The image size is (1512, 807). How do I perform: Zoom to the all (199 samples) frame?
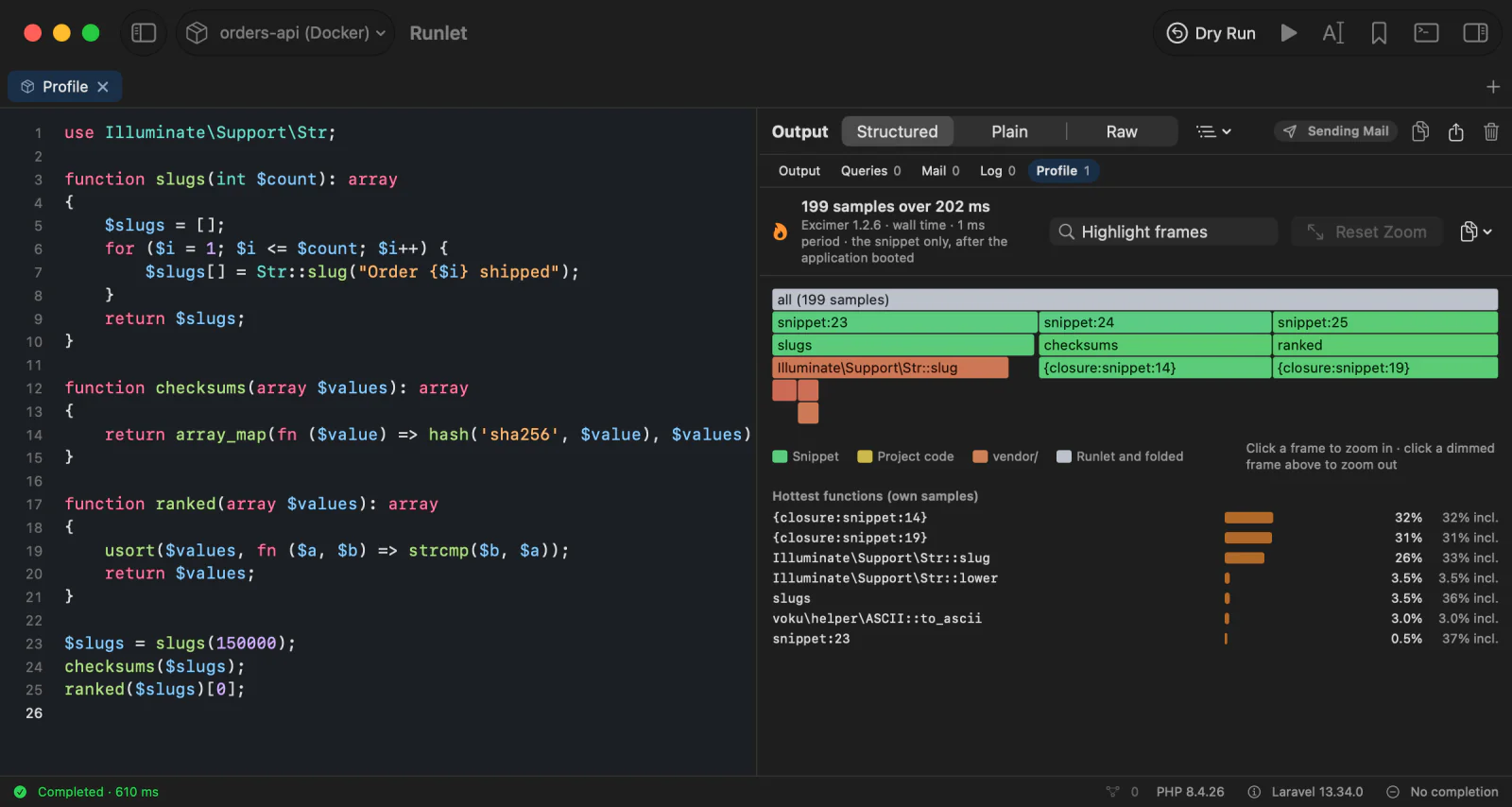(x=1135, y=300)
